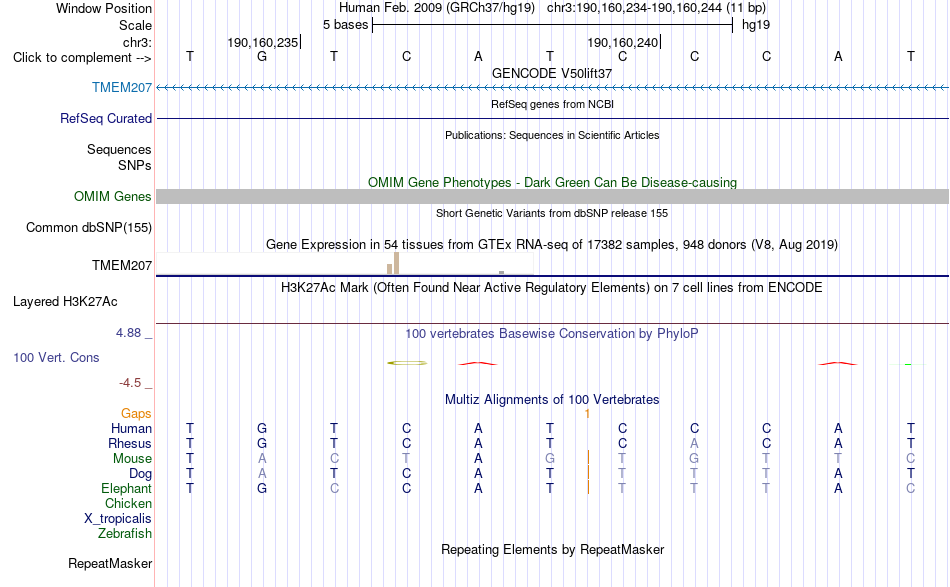Click the 'Click to complement -->' label
The image size is (950, 587).
pyautogui.click(x=82, y=58)
